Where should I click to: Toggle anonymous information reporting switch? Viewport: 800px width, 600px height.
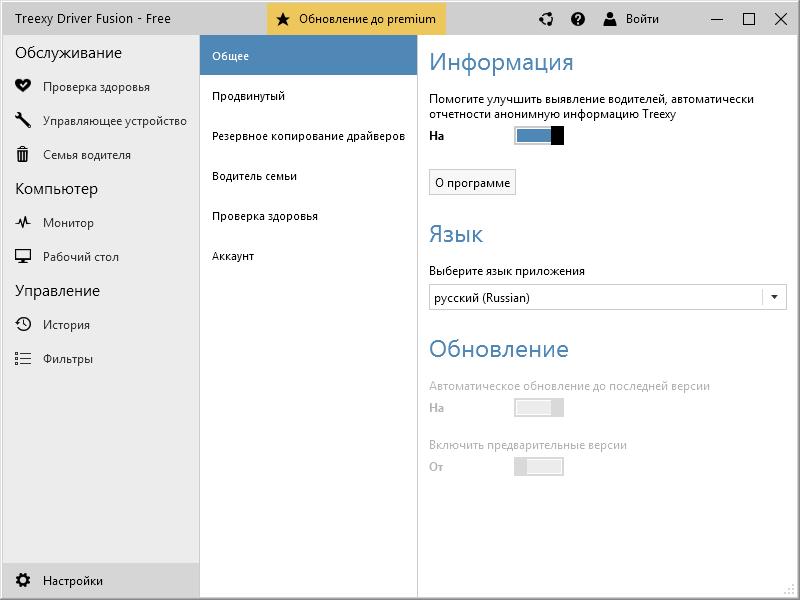pyautogui.click(x=539, y=136)
